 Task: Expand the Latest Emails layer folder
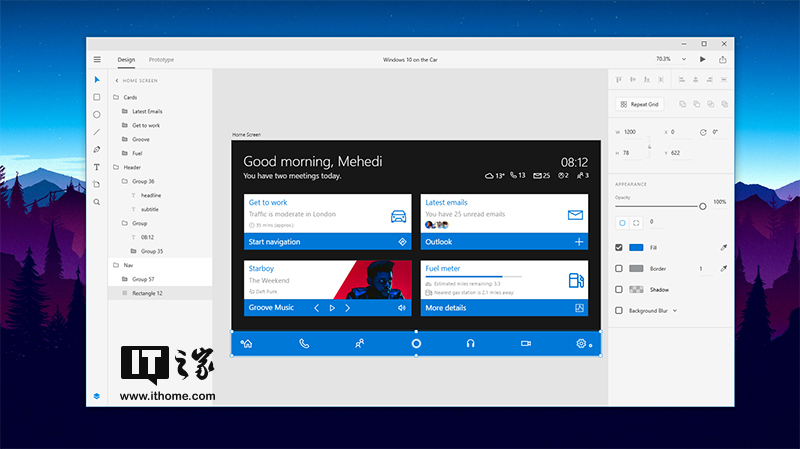pyautogui.click(x=124, y=111)
